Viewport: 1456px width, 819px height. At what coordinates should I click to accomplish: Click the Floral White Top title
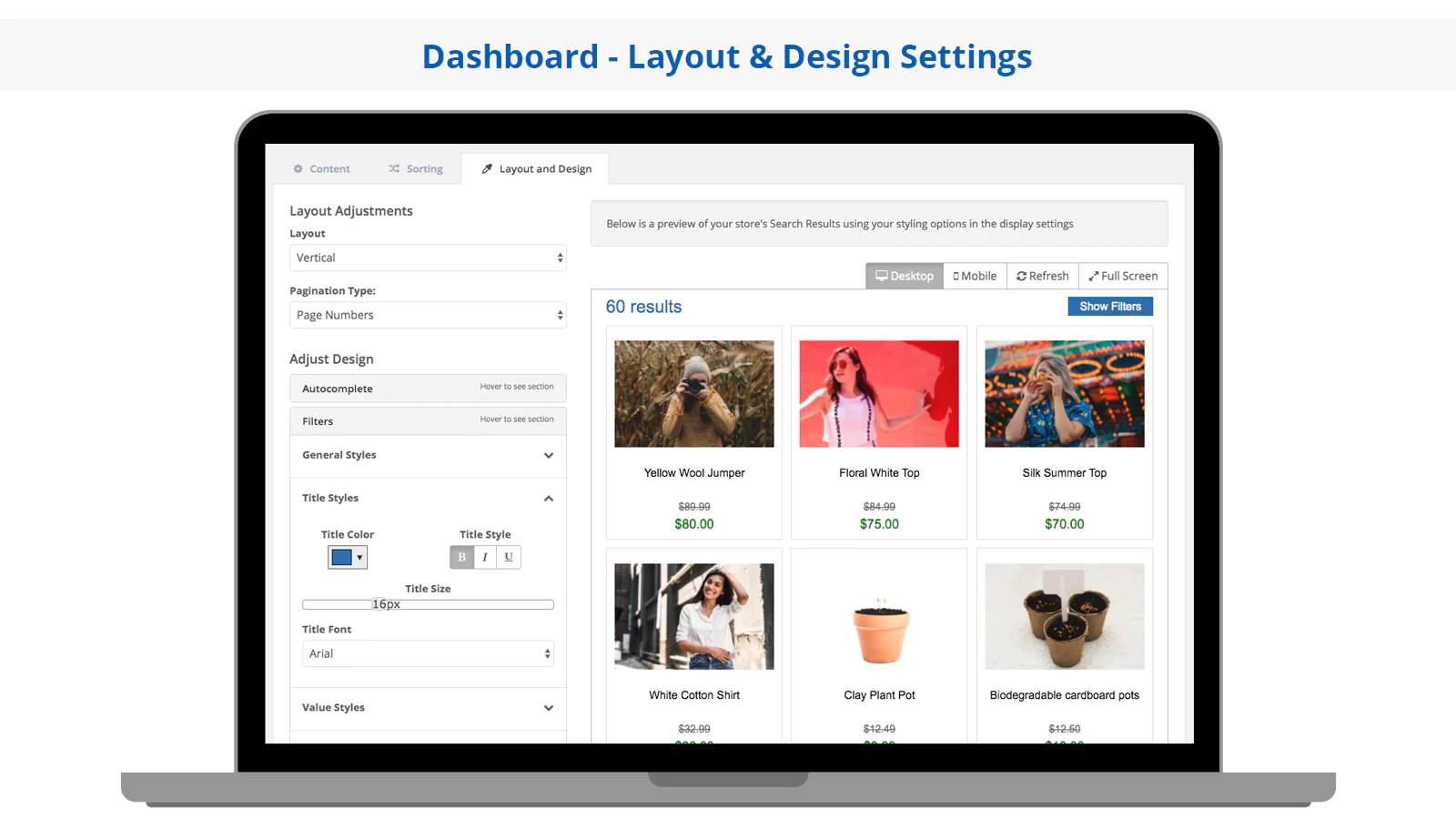pos(879,473)
